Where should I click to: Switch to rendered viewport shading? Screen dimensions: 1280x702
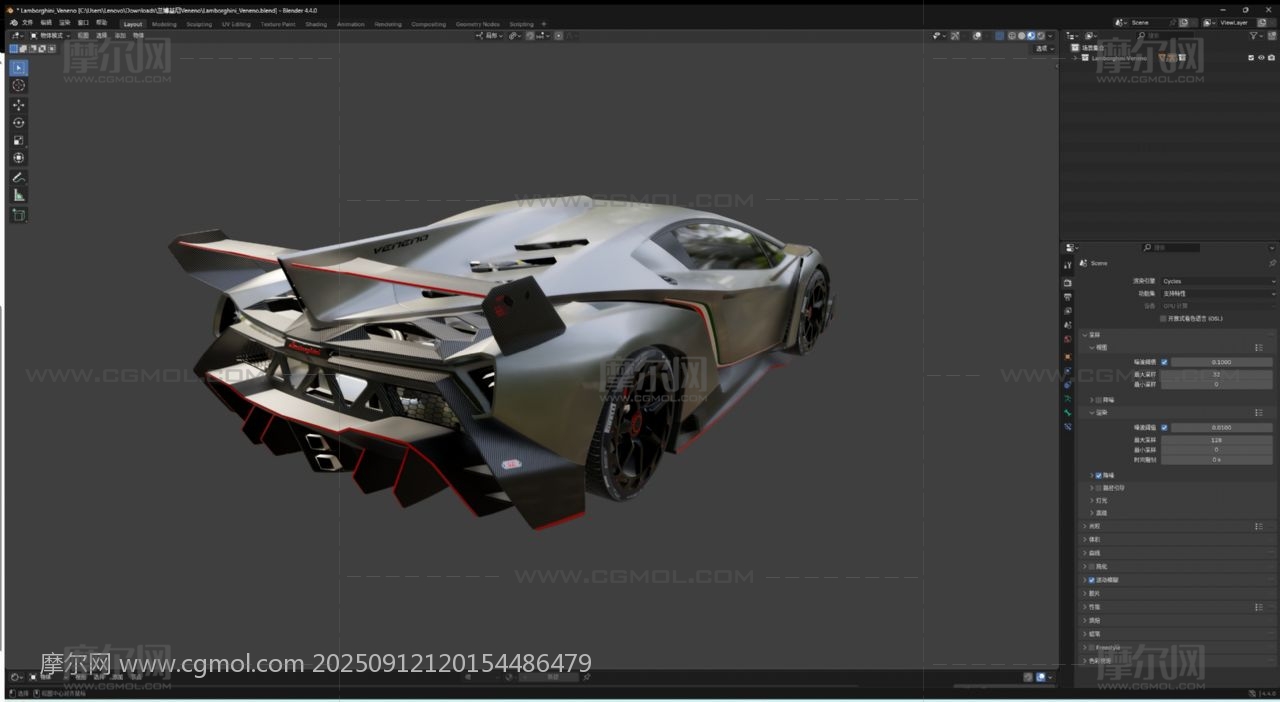[x=1041, y=35]
